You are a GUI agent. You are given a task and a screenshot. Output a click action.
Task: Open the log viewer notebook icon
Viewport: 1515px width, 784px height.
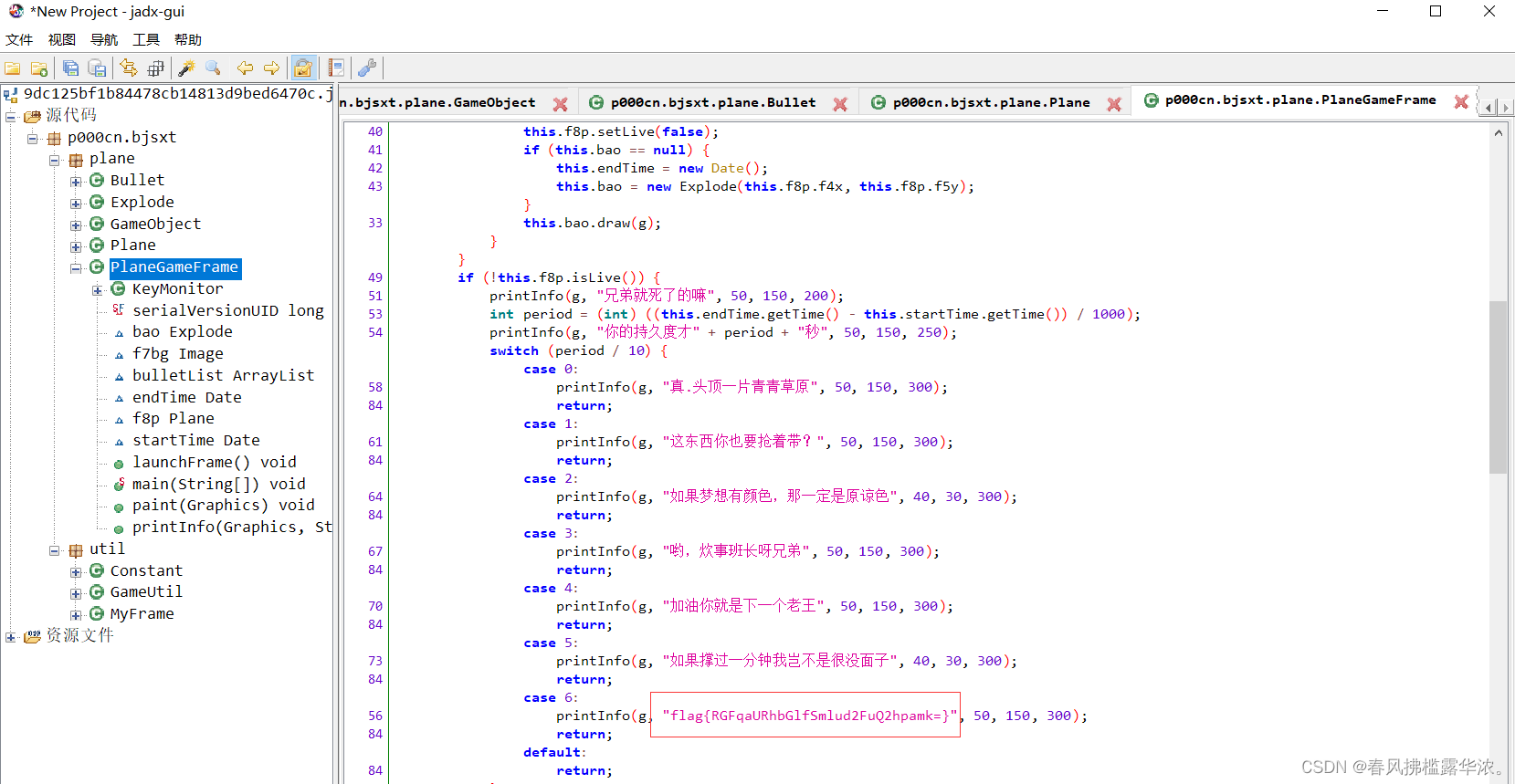coord(335,68)
